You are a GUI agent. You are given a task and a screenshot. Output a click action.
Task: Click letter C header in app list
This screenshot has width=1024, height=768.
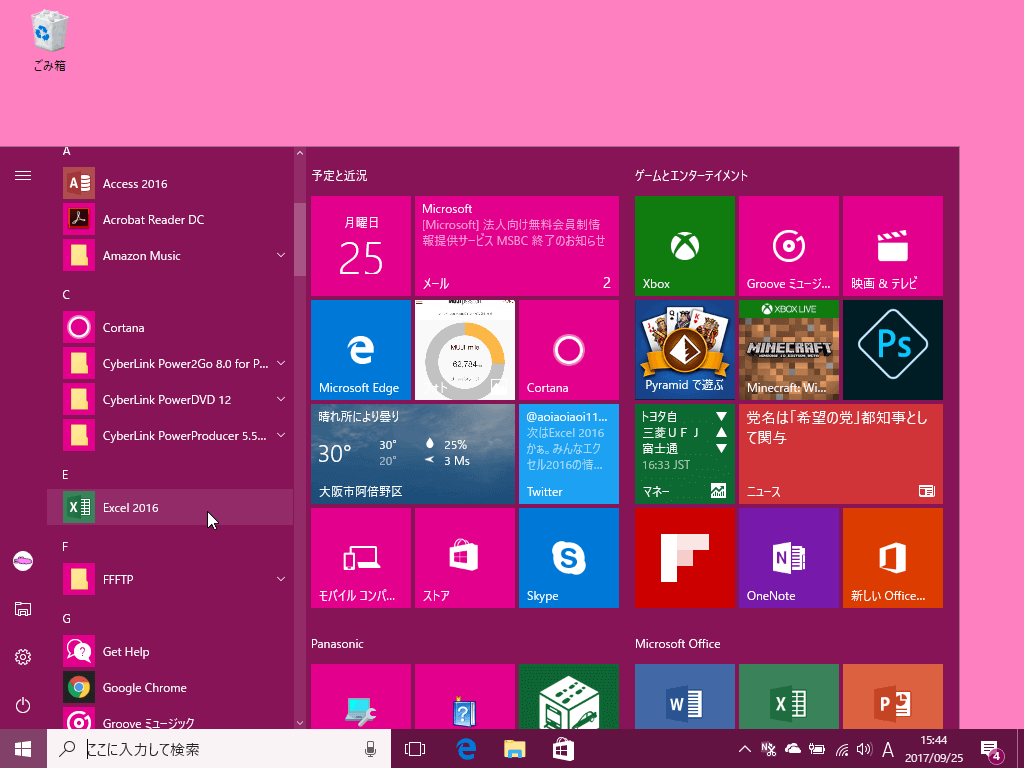[x=66, y=295]
